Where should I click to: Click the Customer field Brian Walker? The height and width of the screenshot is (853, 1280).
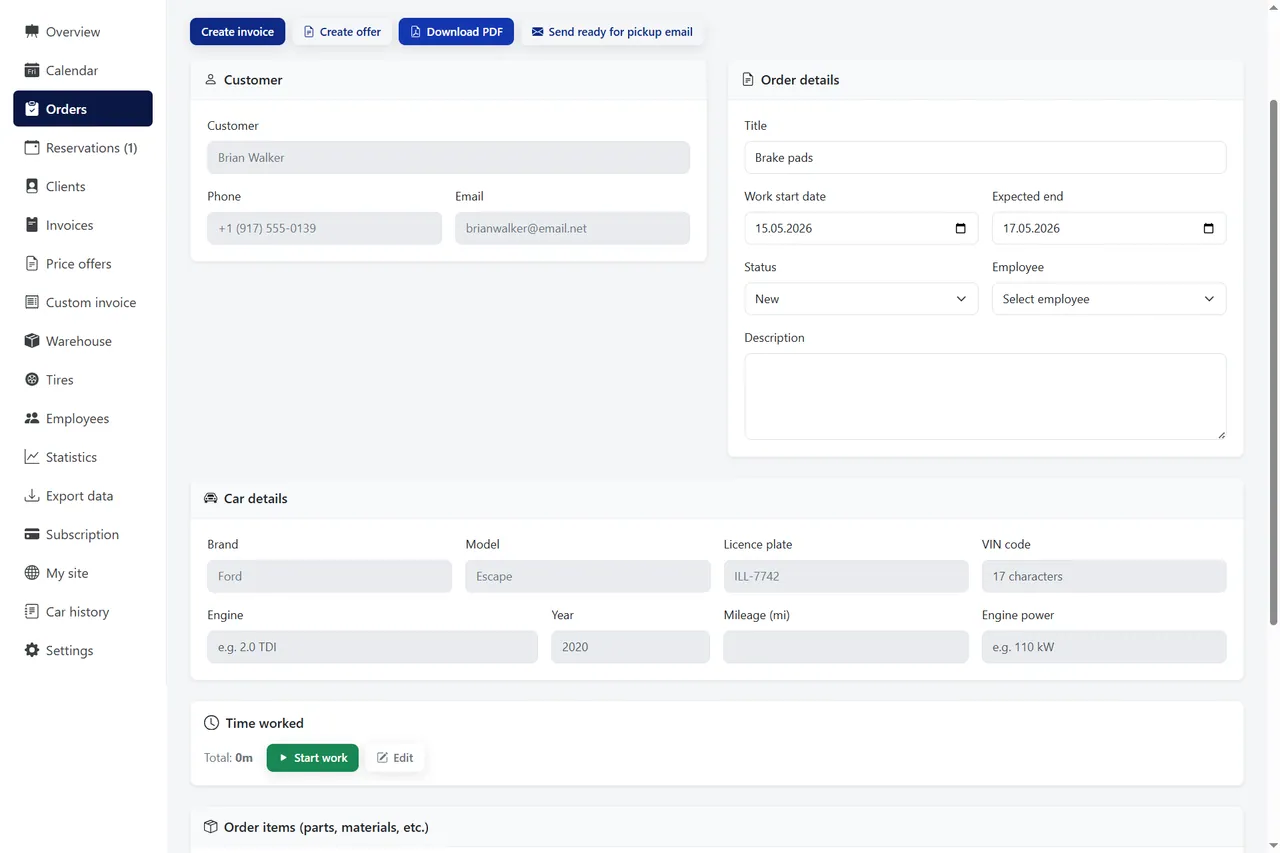click(x=448, y=157)
